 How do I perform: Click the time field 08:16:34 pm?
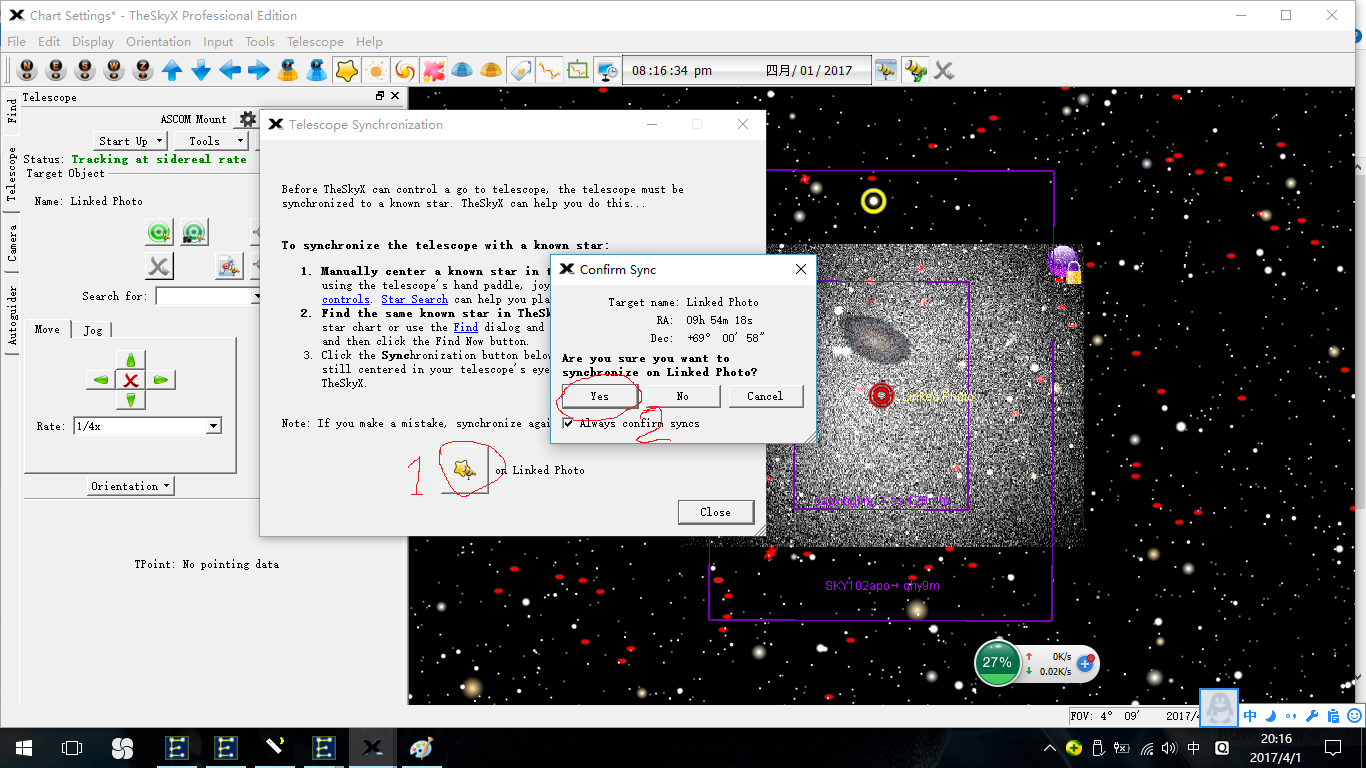click(x=672, y=71)
